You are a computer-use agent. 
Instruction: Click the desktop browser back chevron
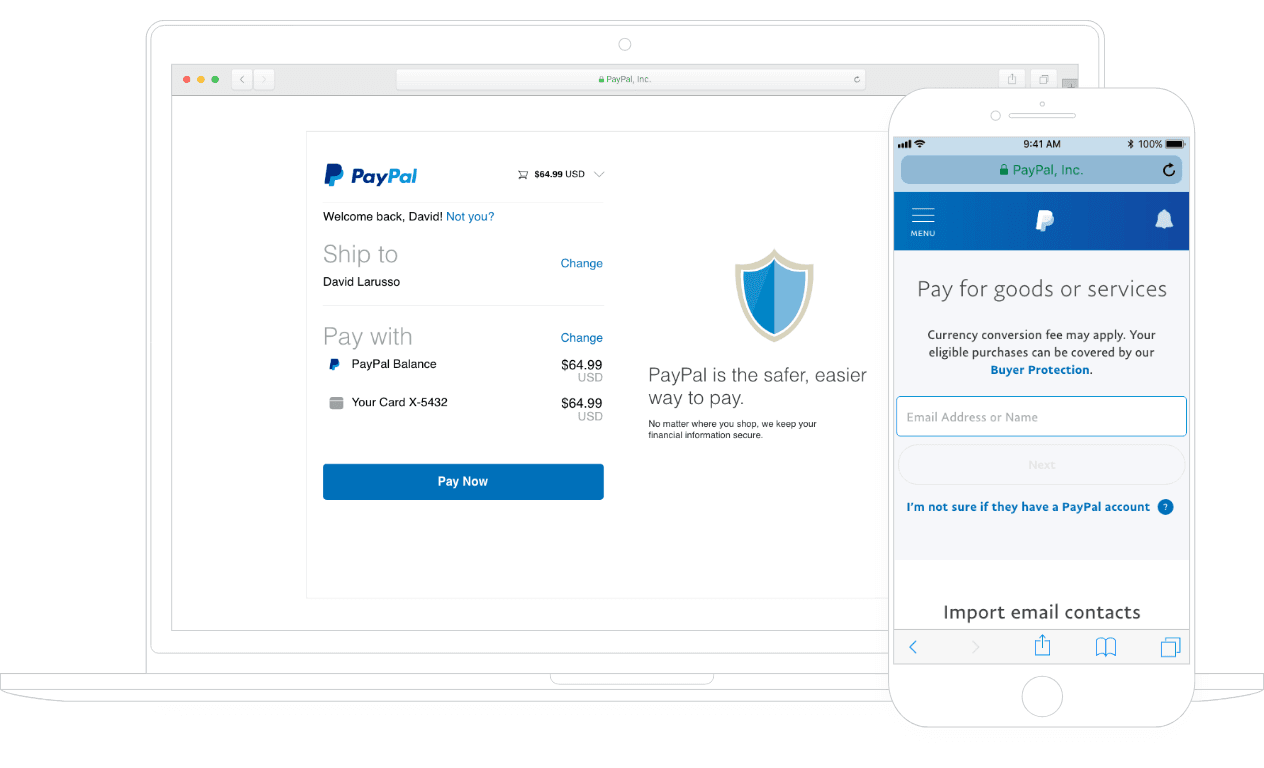(242, 79)
